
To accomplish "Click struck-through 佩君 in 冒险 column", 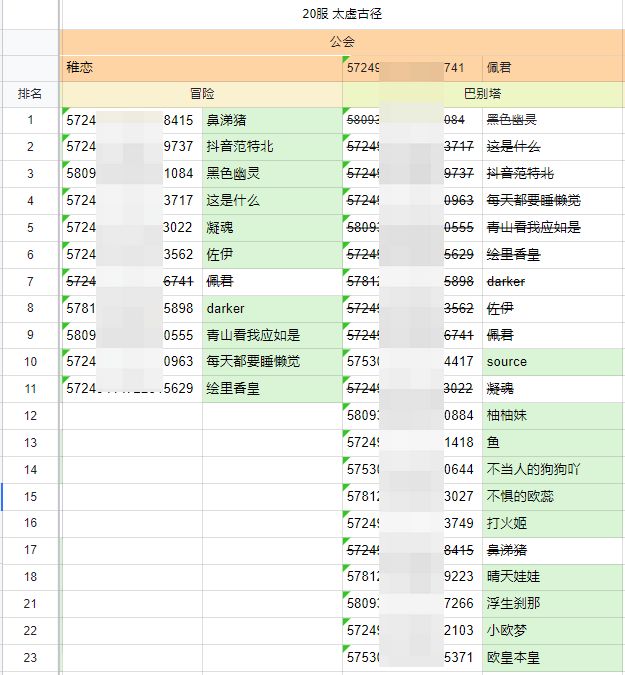I will coord(272,282).
